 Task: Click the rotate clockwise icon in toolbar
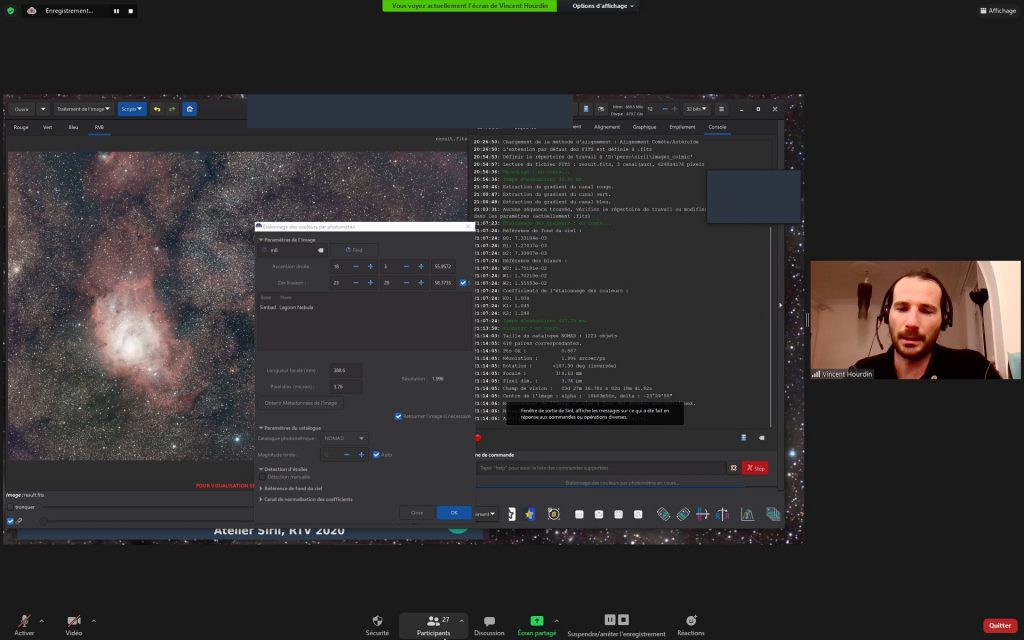coord(683,515)
